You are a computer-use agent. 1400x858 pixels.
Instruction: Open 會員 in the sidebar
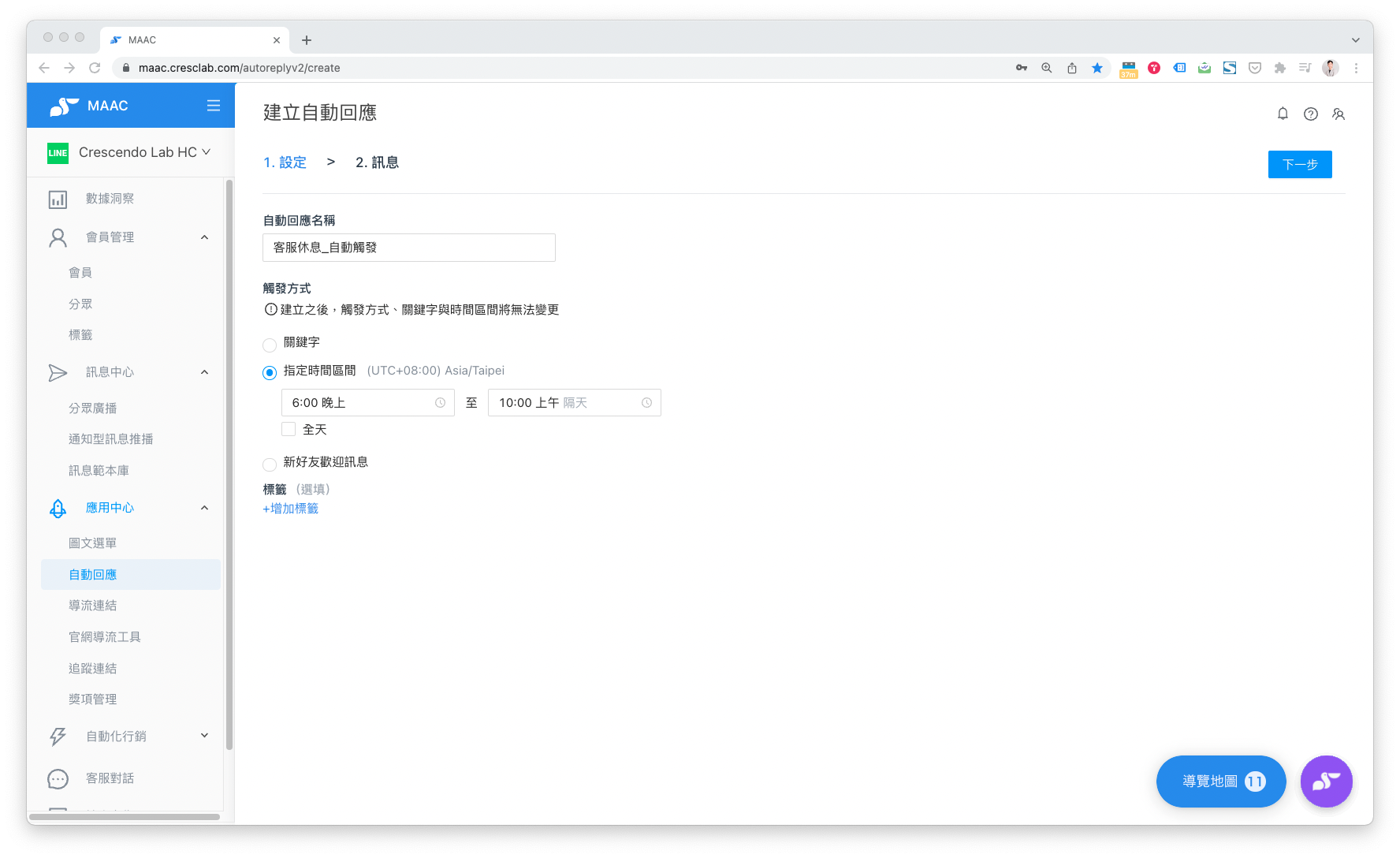[x=80, y=273]
